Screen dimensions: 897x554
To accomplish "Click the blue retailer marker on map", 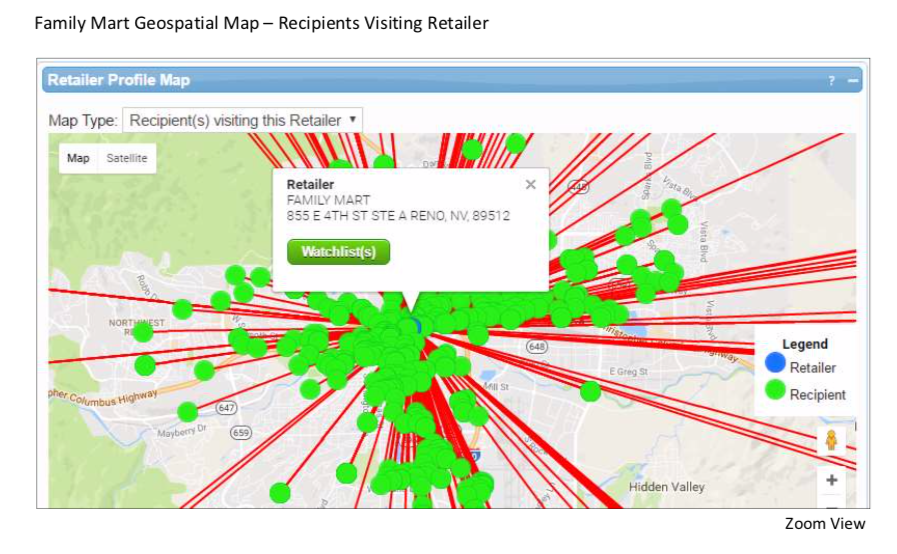I will click(416, 327).
